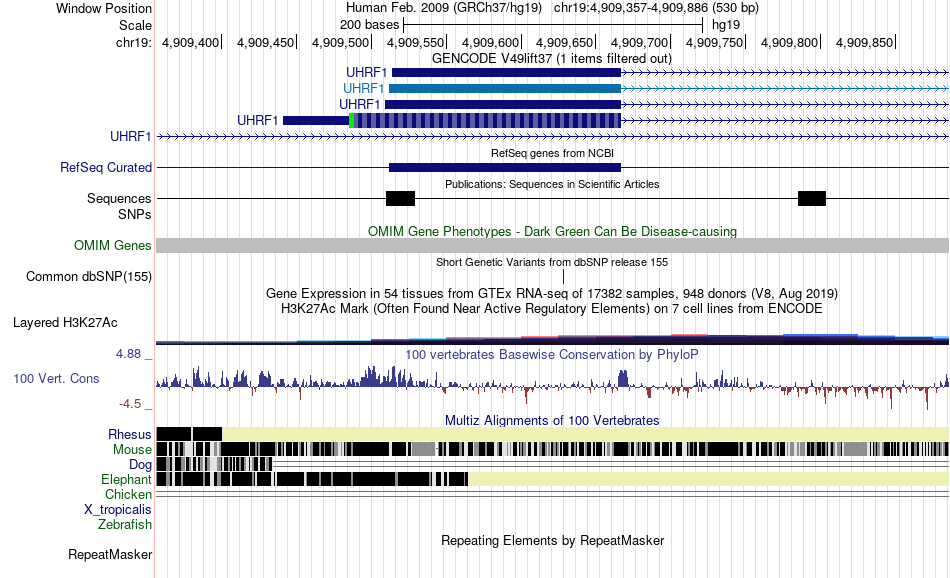This screenshot has width=950, height=578.
Task: Click the Mouse alignment block row
Action: 553,450
